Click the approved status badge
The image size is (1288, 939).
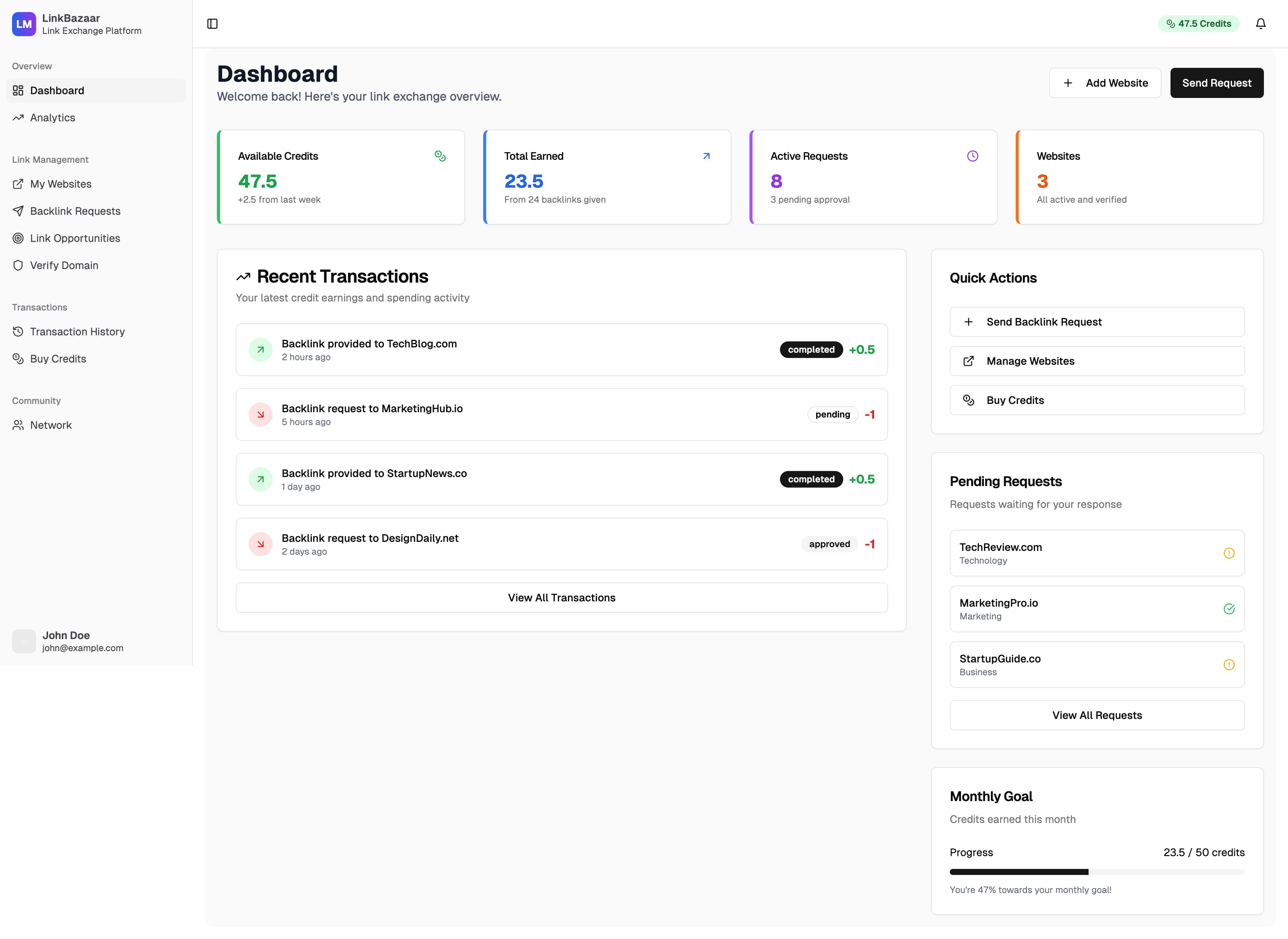830,544
